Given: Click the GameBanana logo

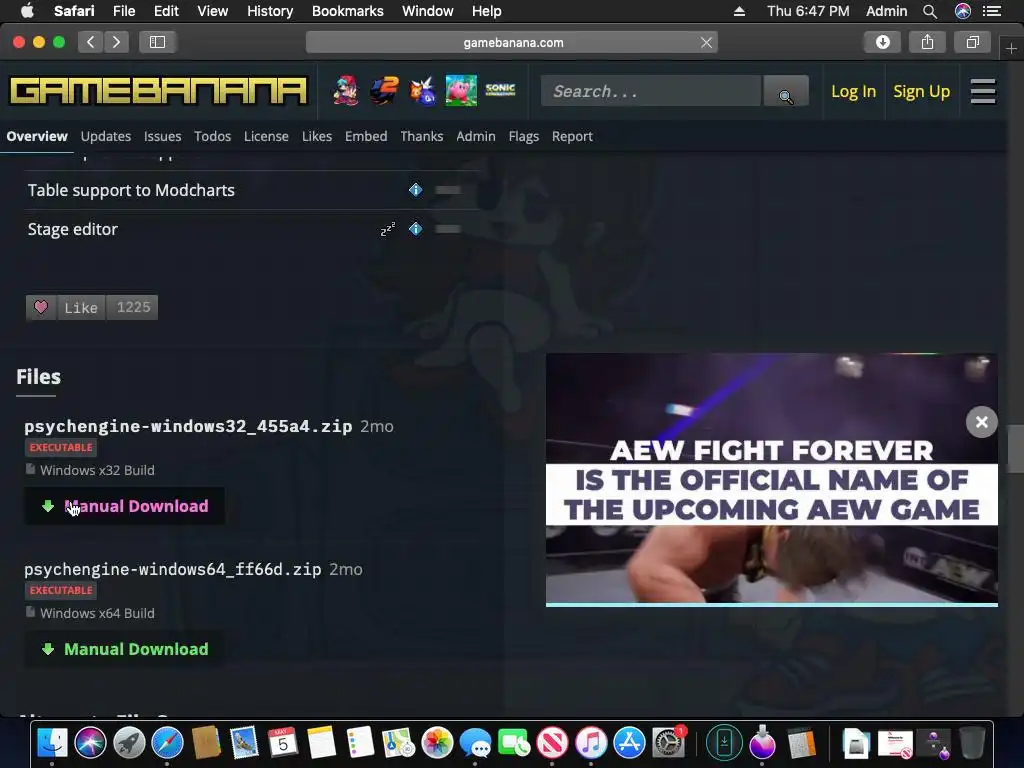Looking at the screenshot, I should click(158, 91).
